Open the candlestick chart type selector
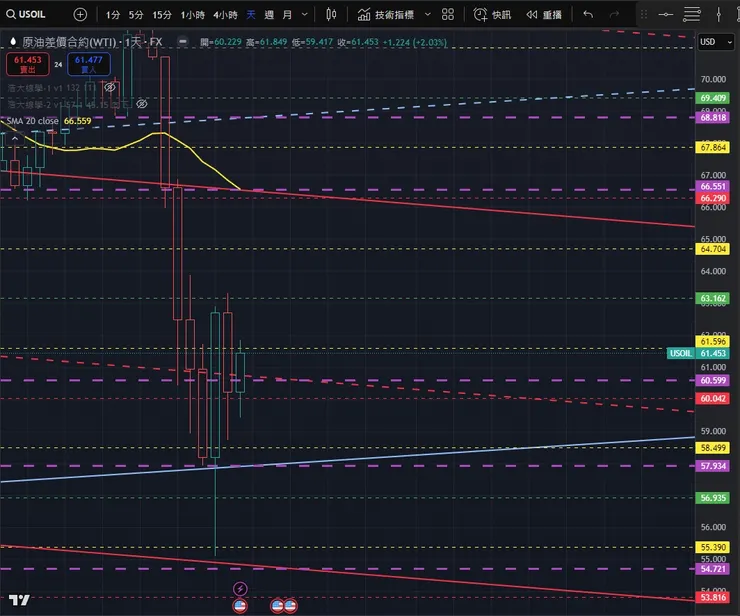Screen dimensions: 740x616 pos(332,15)
